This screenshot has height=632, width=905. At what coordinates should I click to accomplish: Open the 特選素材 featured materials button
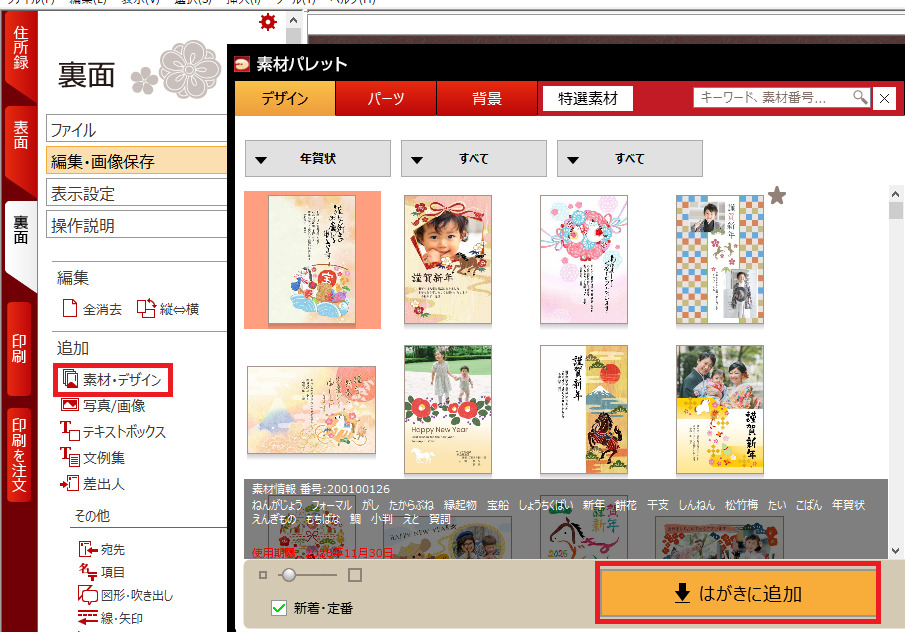coord(588,99)
